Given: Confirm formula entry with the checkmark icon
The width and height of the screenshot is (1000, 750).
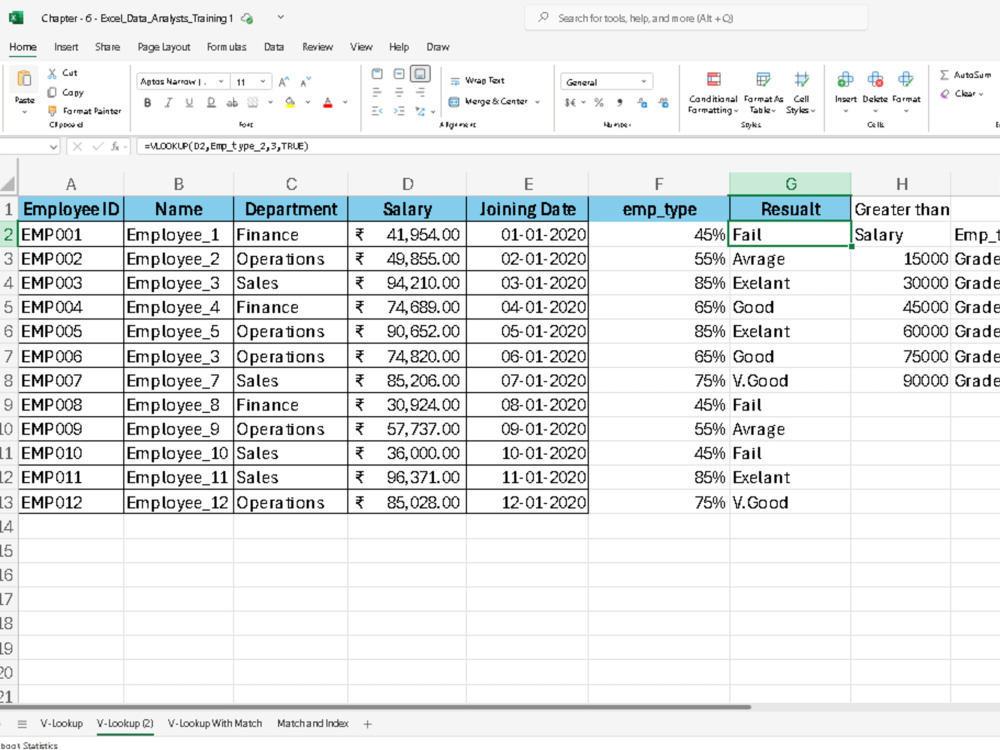Looking at the screenshot, I should 98,146.
